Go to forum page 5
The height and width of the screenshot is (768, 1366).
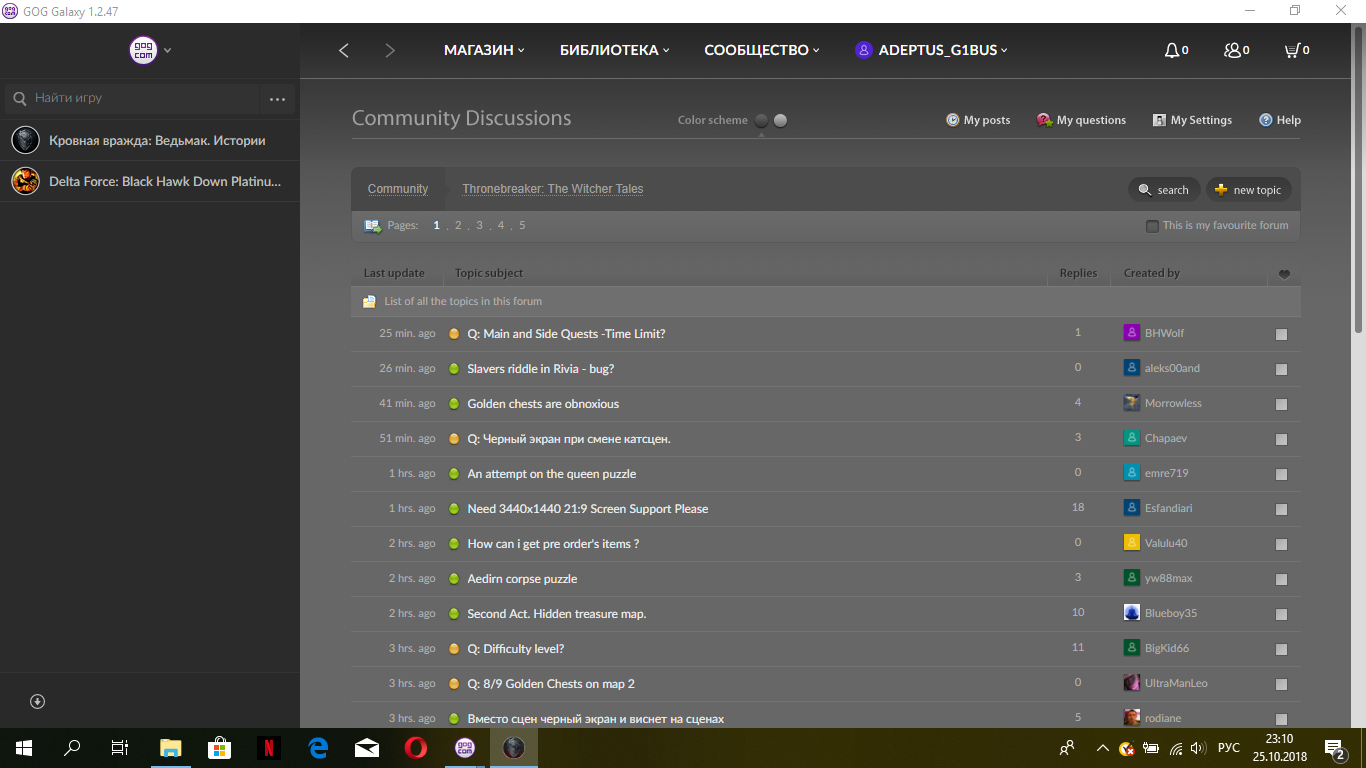click(x=522, y=226)
